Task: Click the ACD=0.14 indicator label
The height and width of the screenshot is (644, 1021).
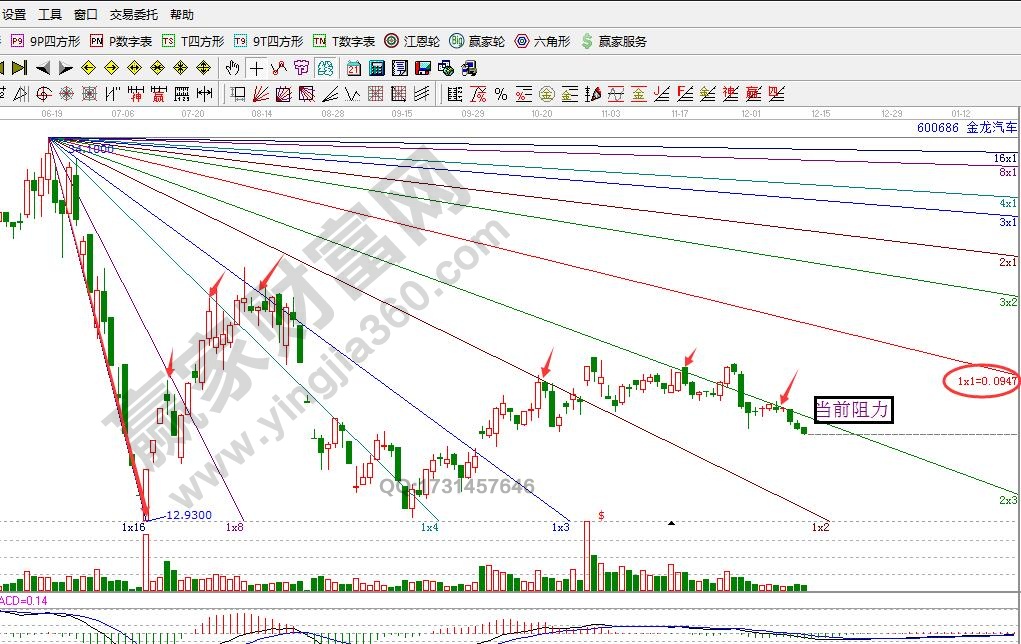Action: 23,600
